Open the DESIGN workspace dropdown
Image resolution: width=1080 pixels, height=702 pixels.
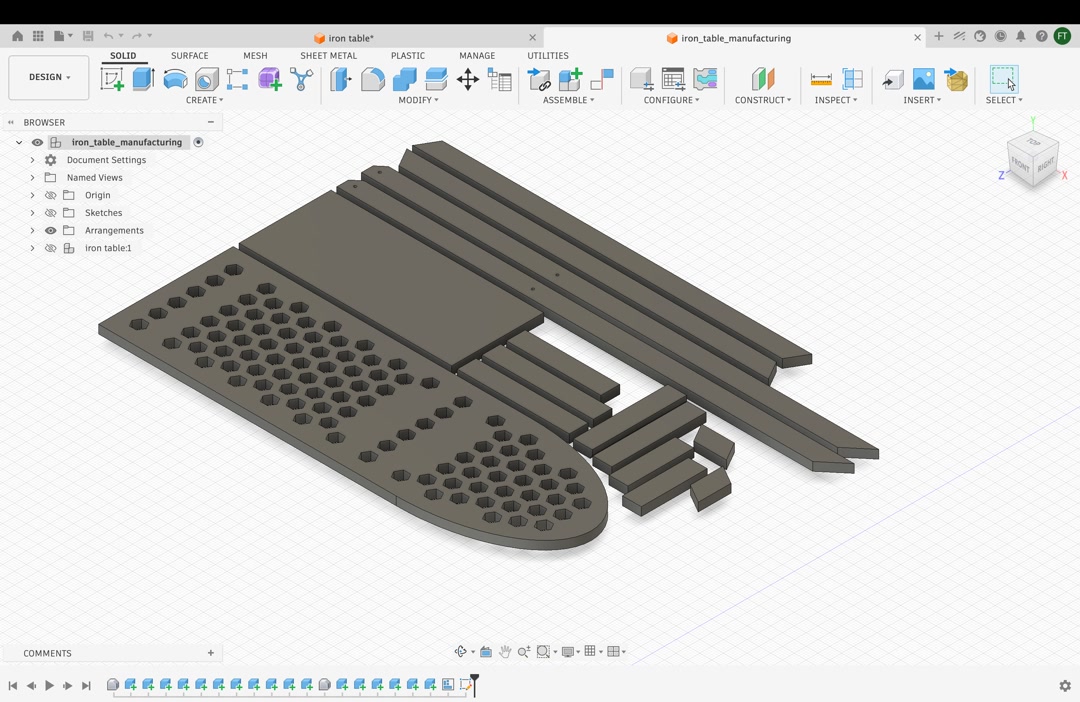pyautogui.click(x=49, y=77)
